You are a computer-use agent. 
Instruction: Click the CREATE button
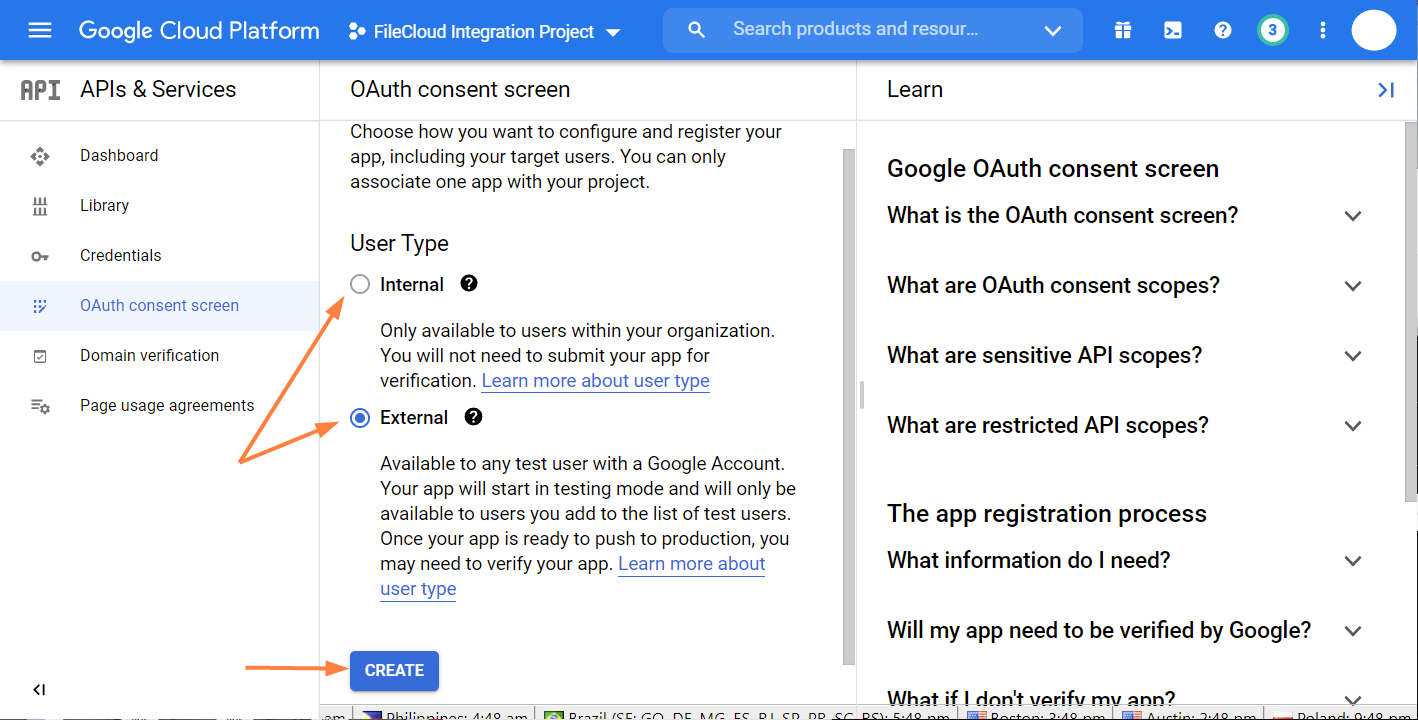coord(394,671)
